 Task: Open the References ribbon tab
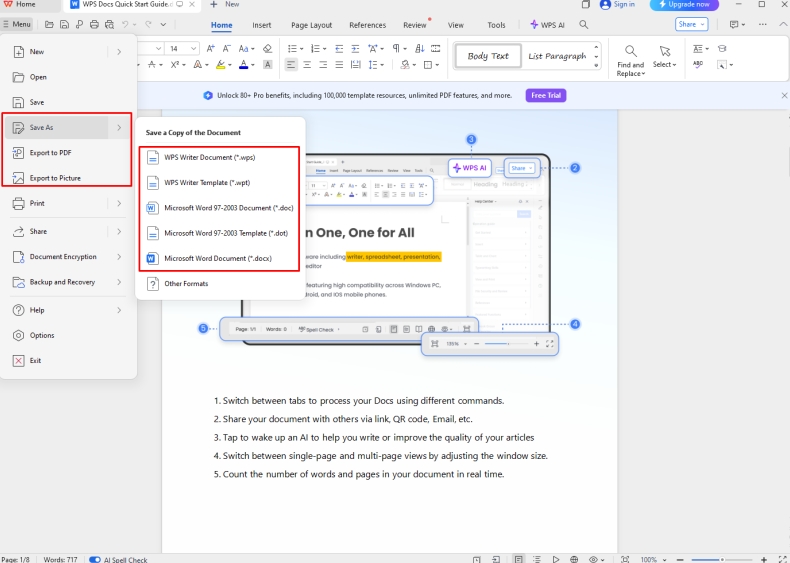(367, 25)
